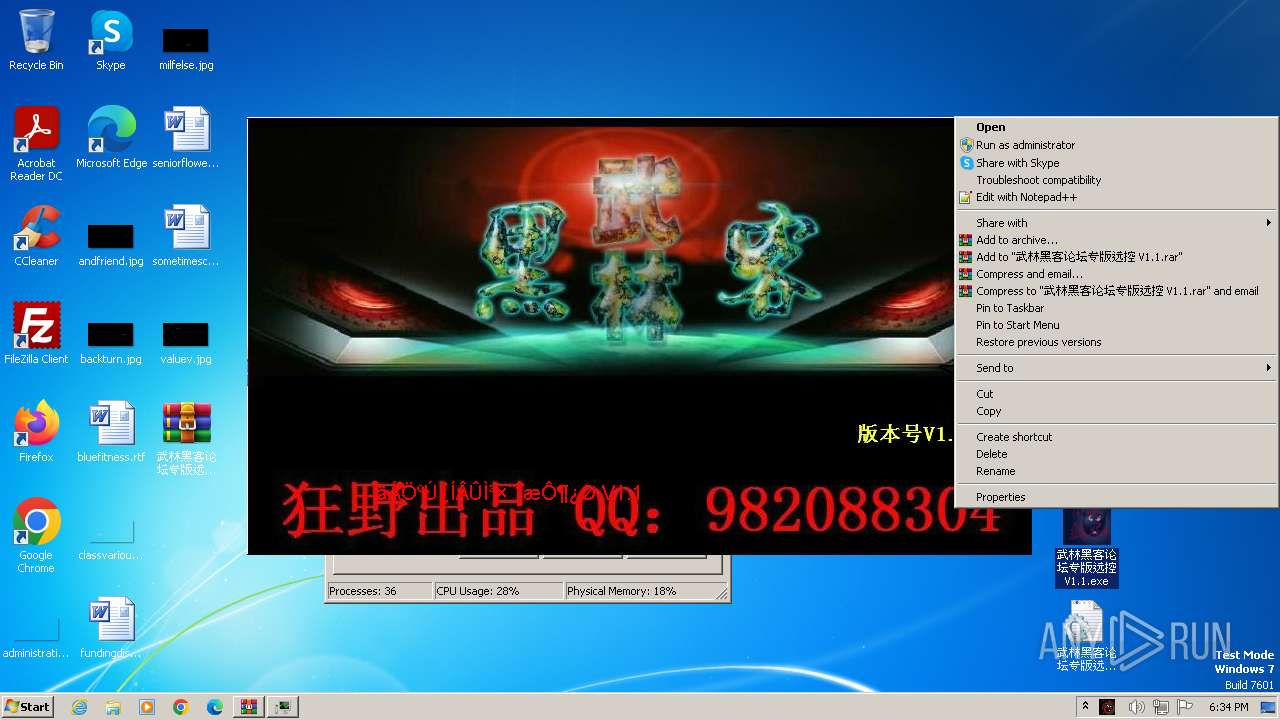Choose Compress to V1.1.rar and email
1280x720 pixels.
1115,291
